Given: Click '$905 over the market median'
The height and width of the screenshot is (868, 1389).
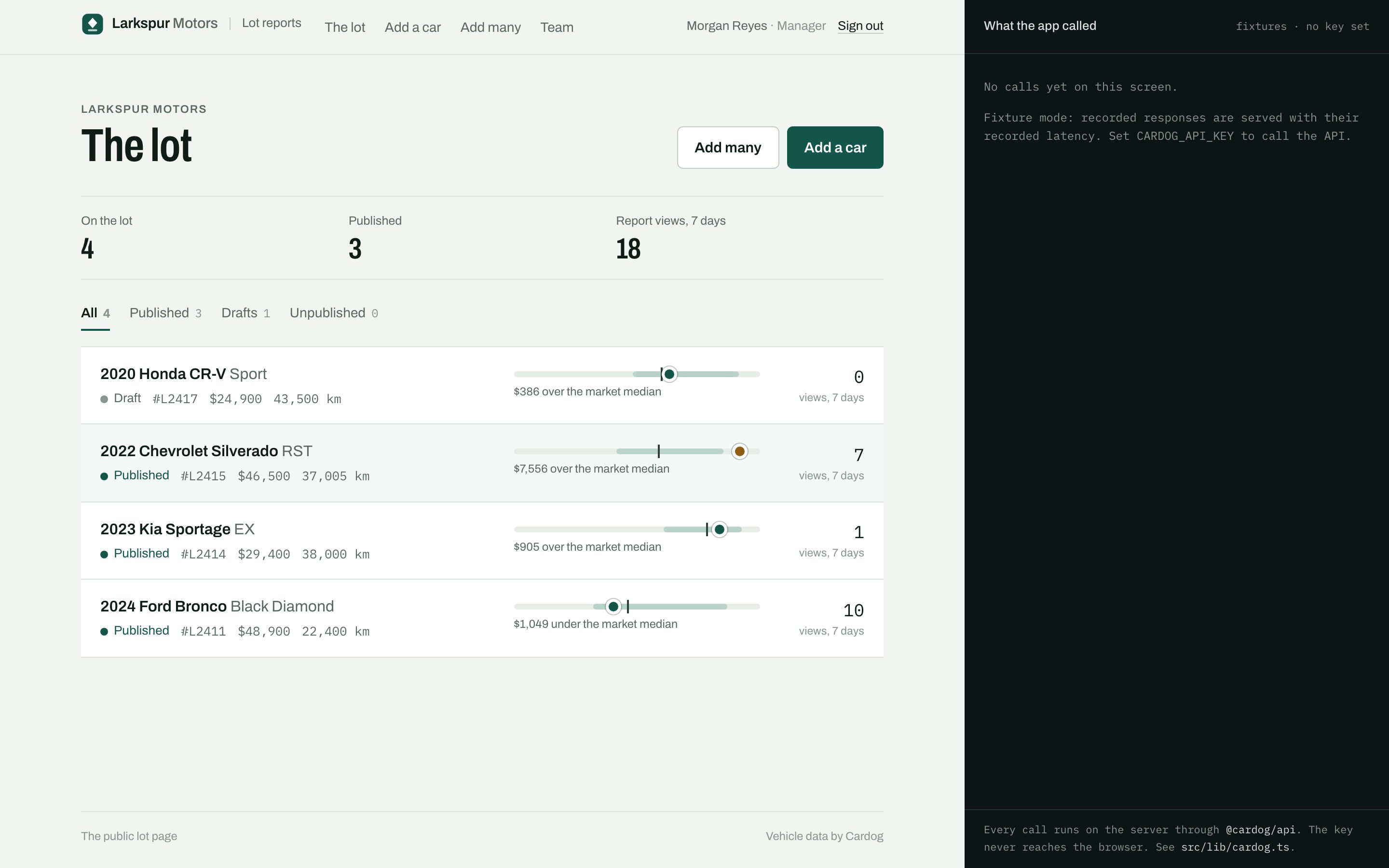Looking at the screenshot, I should coord(587,547).
